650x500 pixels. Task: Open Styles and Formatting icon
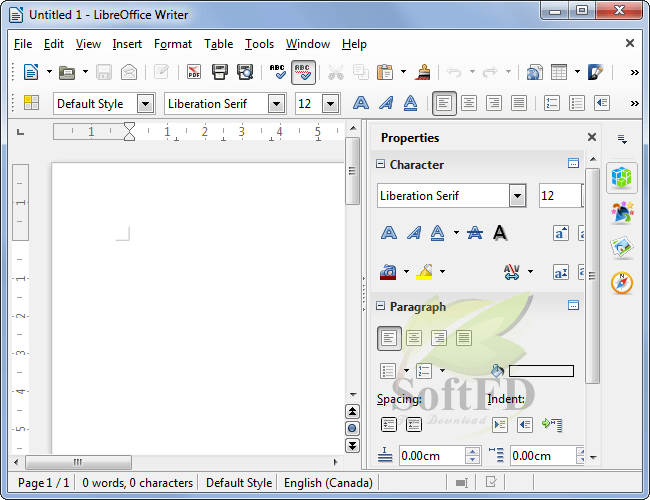point(32,103)
